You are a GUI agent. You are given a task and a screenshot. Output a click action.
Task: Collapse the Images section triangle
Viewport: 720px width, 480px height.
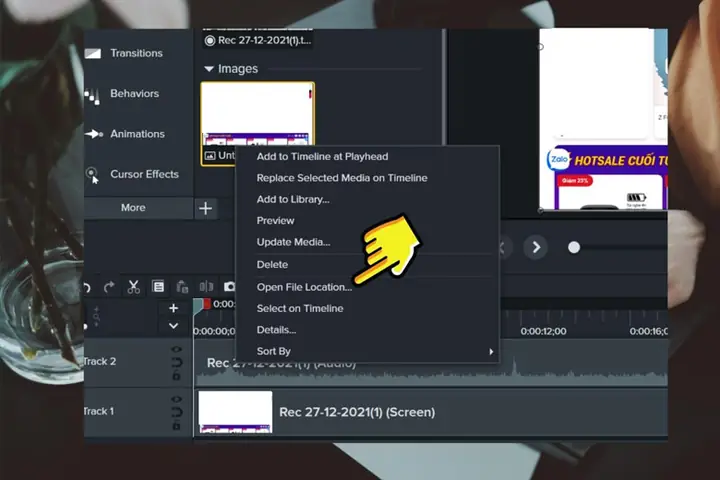click(209, 69)
